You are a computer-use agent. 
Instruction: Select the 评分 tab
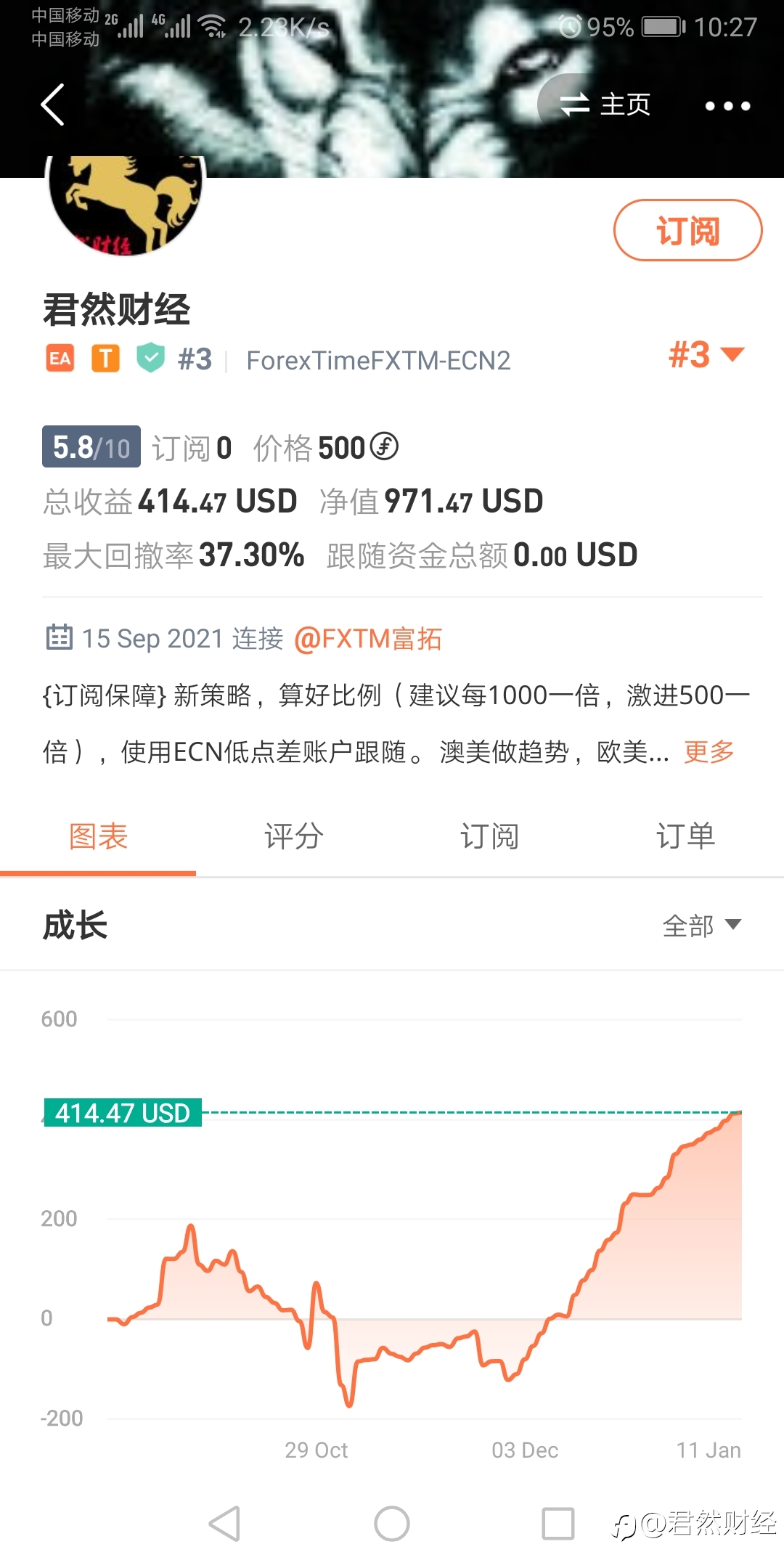pos(294,836)
